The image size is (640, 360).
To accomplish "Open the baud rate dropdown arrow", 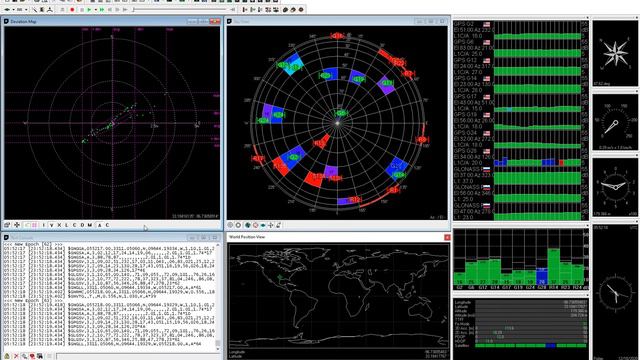I will (26, 9).
